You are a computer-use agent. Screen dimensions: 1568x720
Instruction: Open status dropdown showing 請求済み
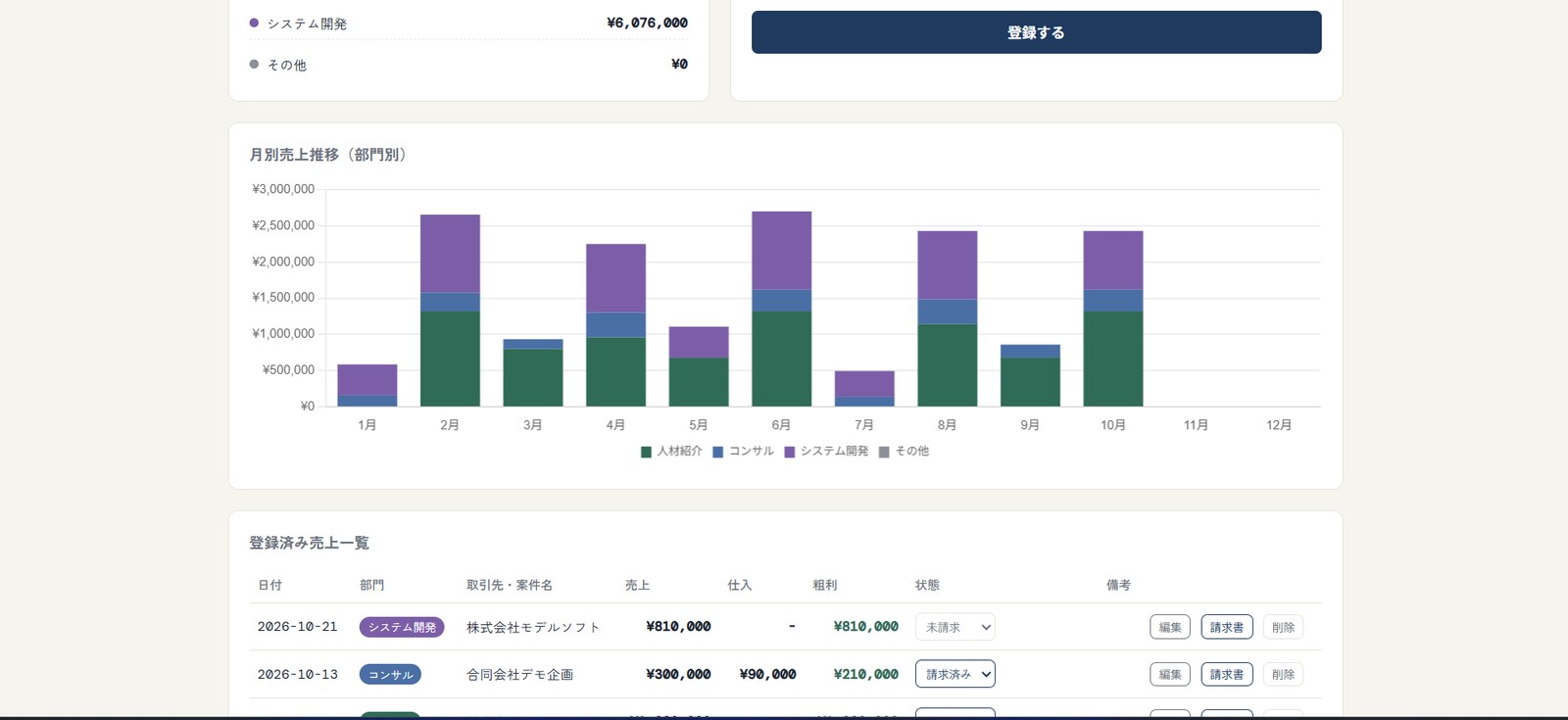pos(955,674)
